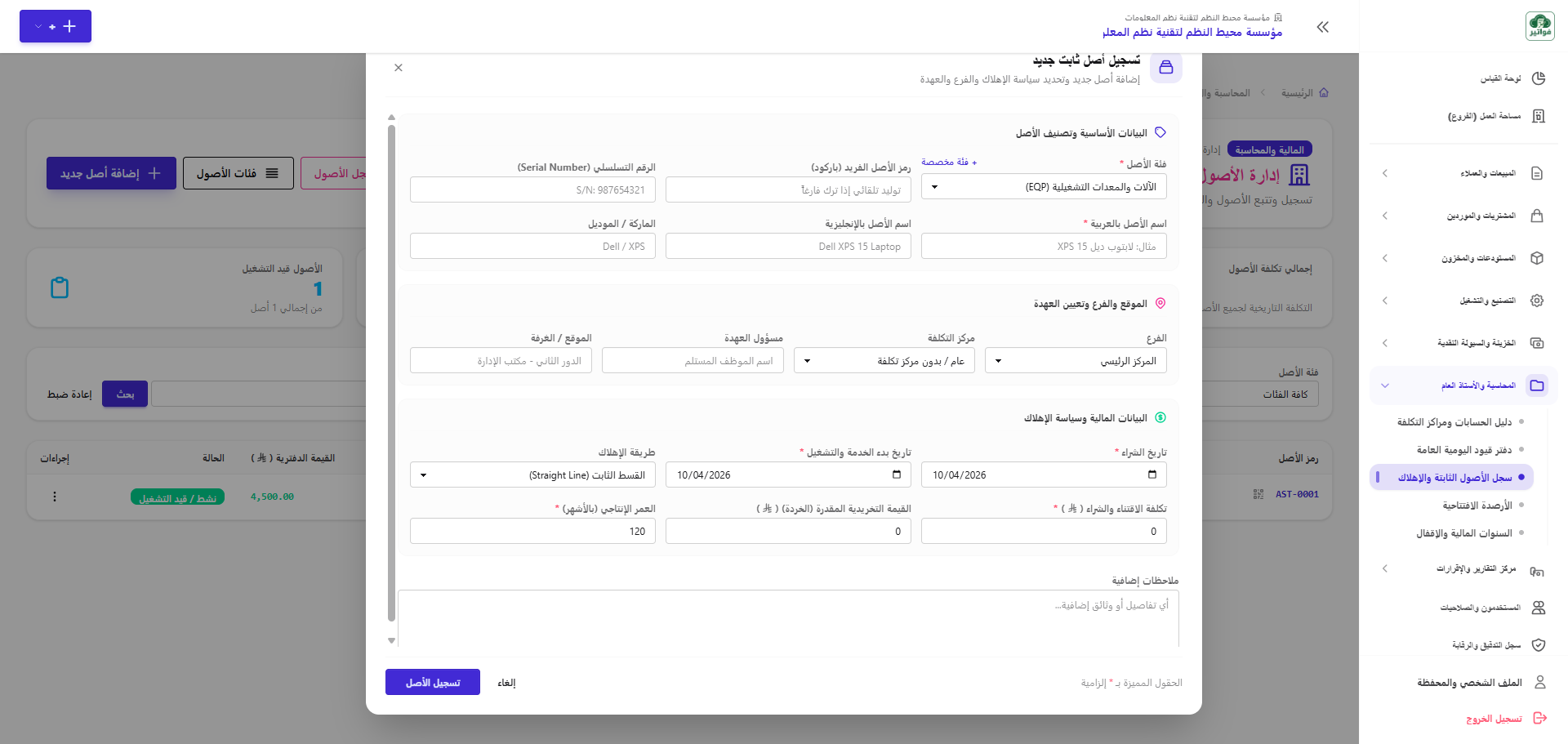Open personal profile user icon
This screenshot has height=744, width=1568.
pyautogui.click(x=1540, y=682)
